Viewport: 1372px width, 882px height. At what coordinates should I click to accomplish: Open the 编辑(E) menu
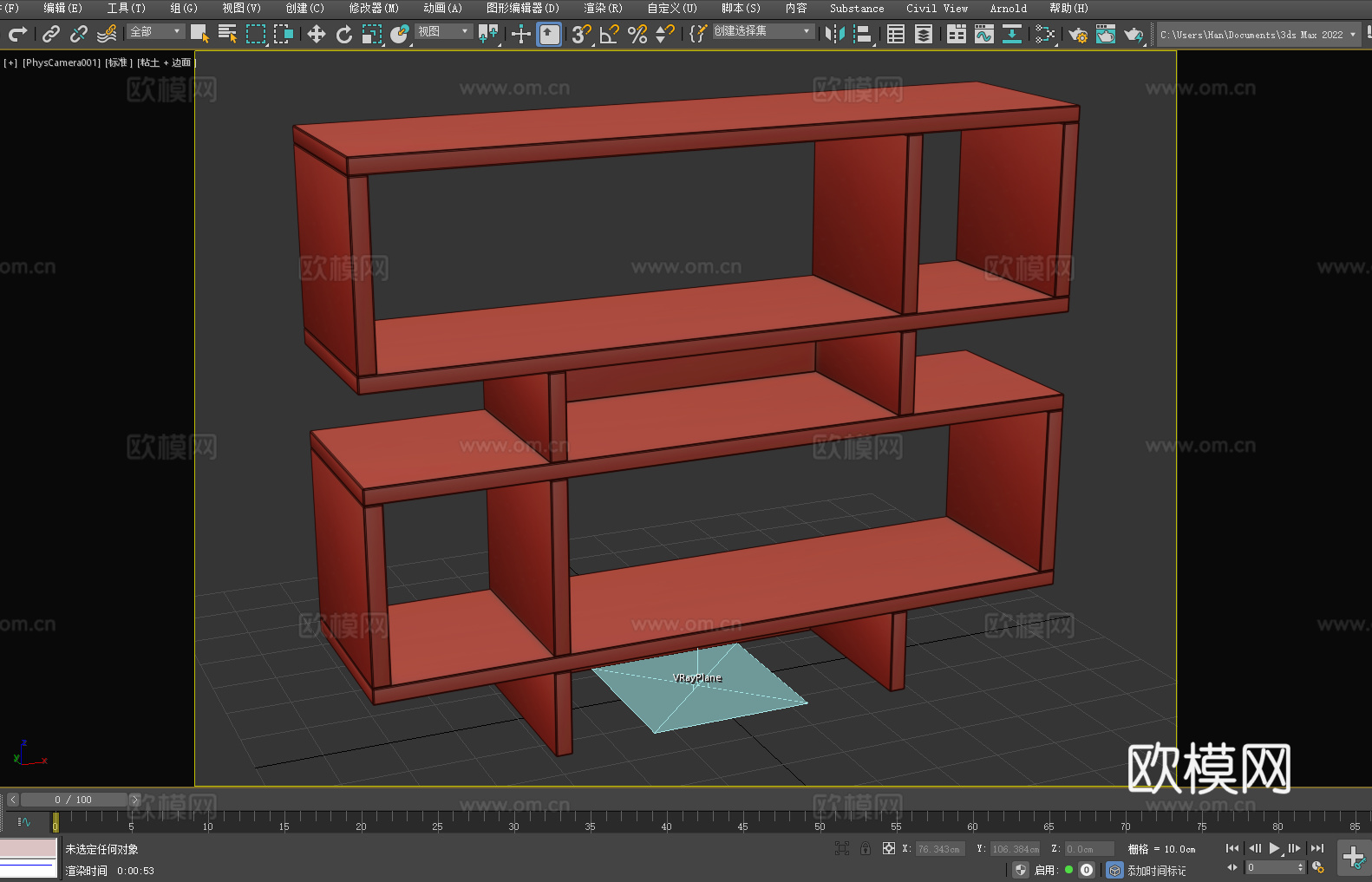[x=62, y=8]
